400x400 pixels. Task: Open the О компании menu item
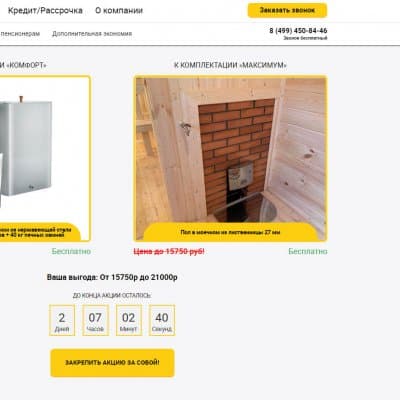coord(119,10)
